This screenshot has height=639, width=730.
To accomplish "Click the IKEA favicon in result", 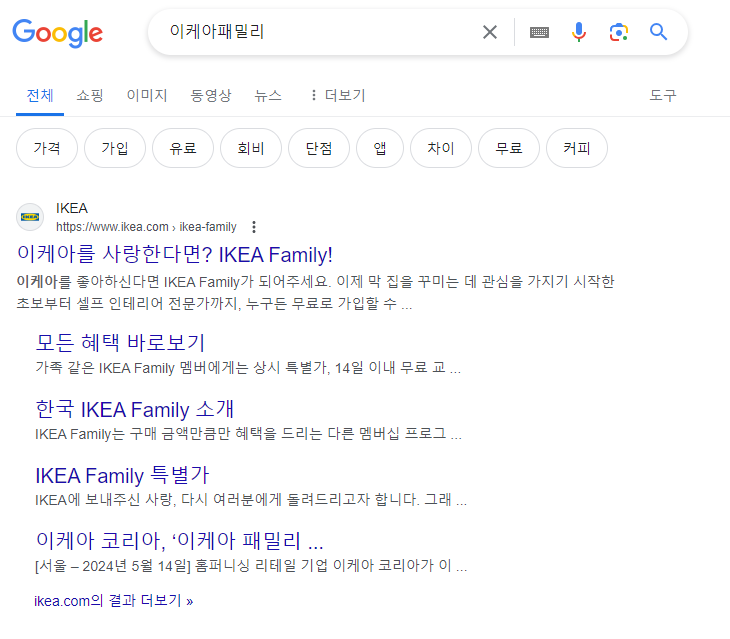I will click(x=30, y=217).
